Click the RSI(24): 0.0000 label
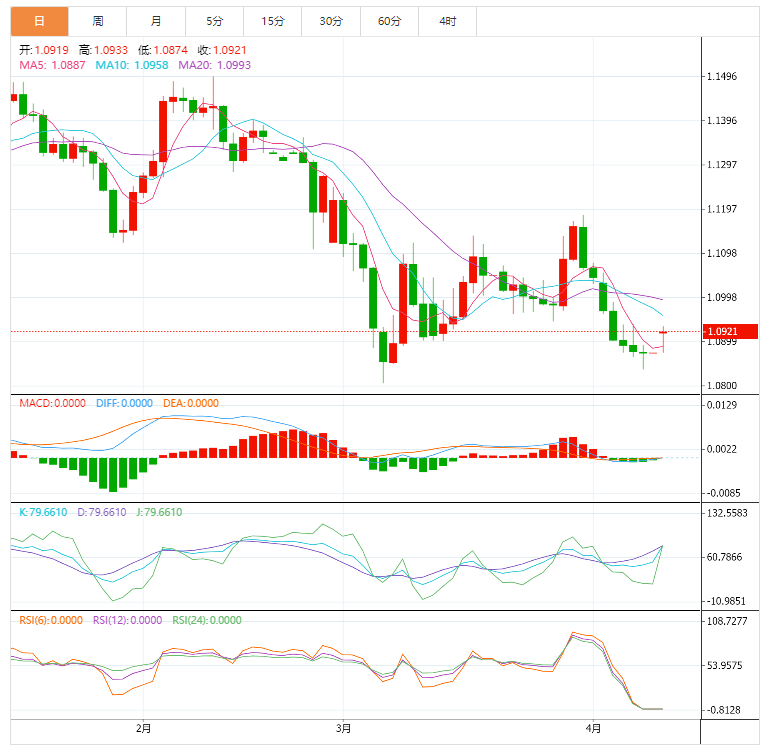Image resolution: width=770 pixels, height=752 pixels. pyautogui.click(x=207, y=620)
